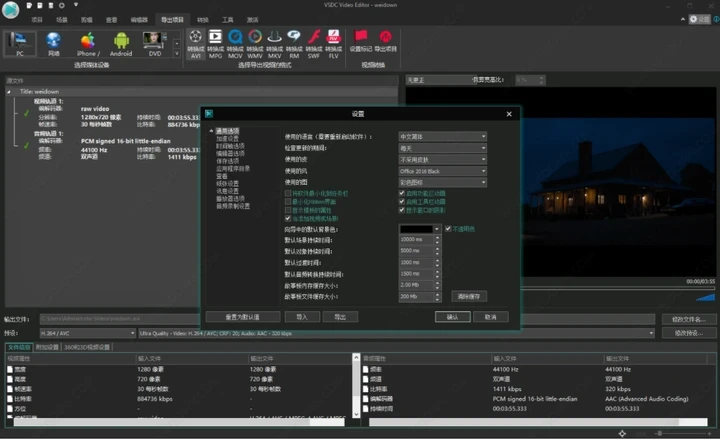Open the H.264 / AVC codec dropdown
The height and width of the screenshot is (440, 720).
87,333
